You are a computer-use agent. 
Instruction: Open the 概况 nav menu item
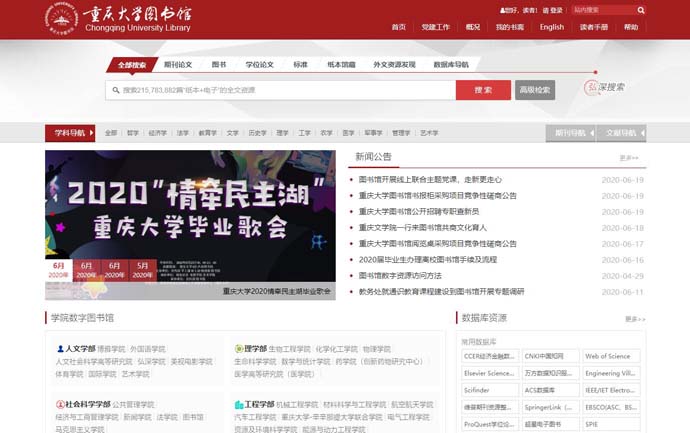tap(473, 27)
